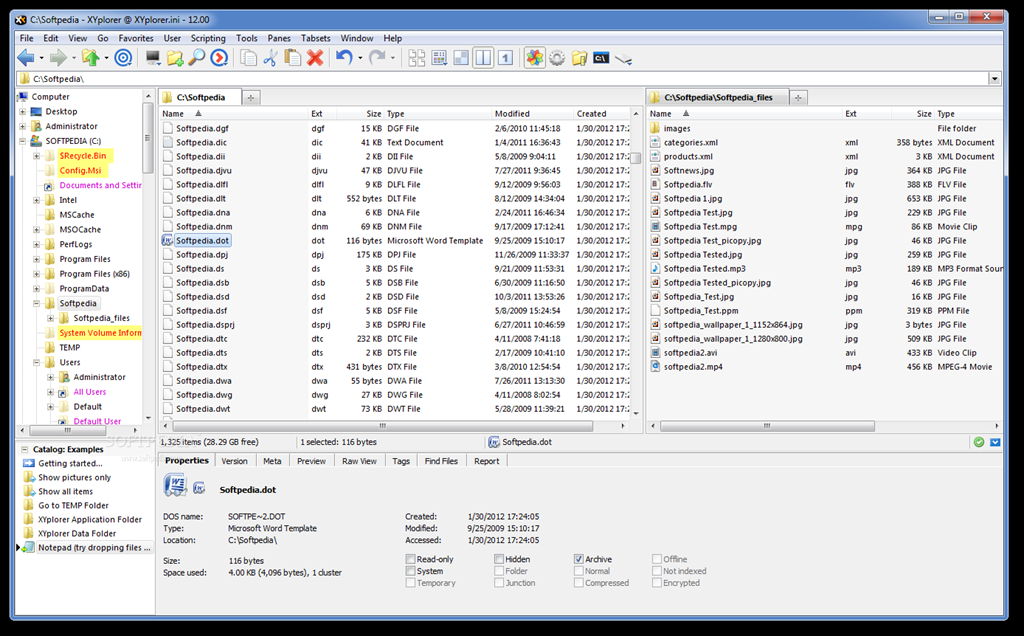Add new tab beside Softpedia_files tab

[798, 98]
